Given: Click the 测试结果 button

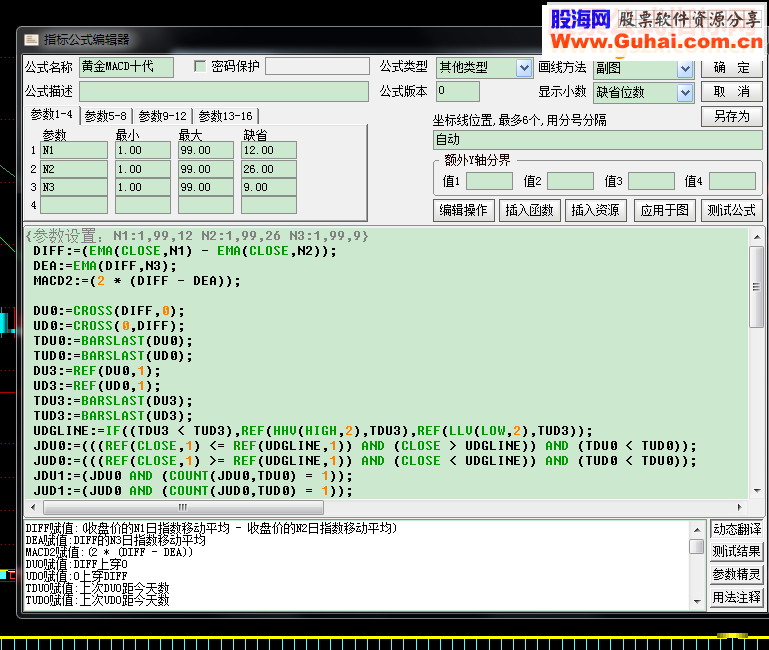Looking at the screenshot, I should pyautogui.click(x=737, y=552).
